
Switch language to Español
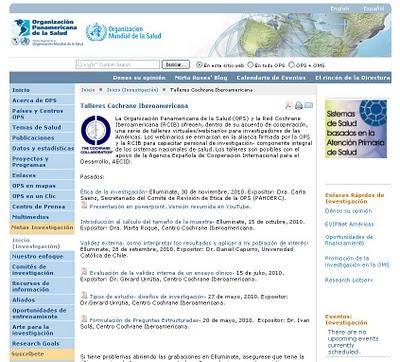(x=374, y=9)
